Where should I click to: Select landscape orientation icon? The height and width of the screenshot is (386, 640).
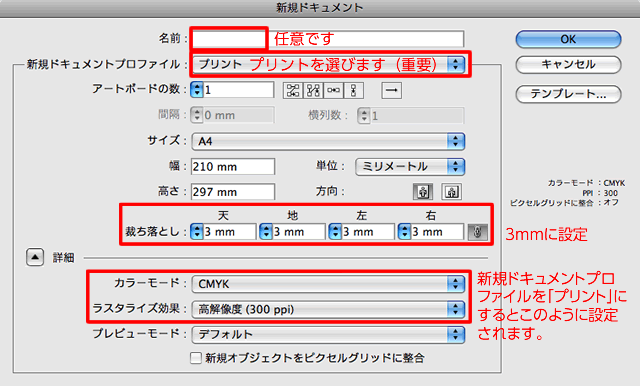[451, 191]
